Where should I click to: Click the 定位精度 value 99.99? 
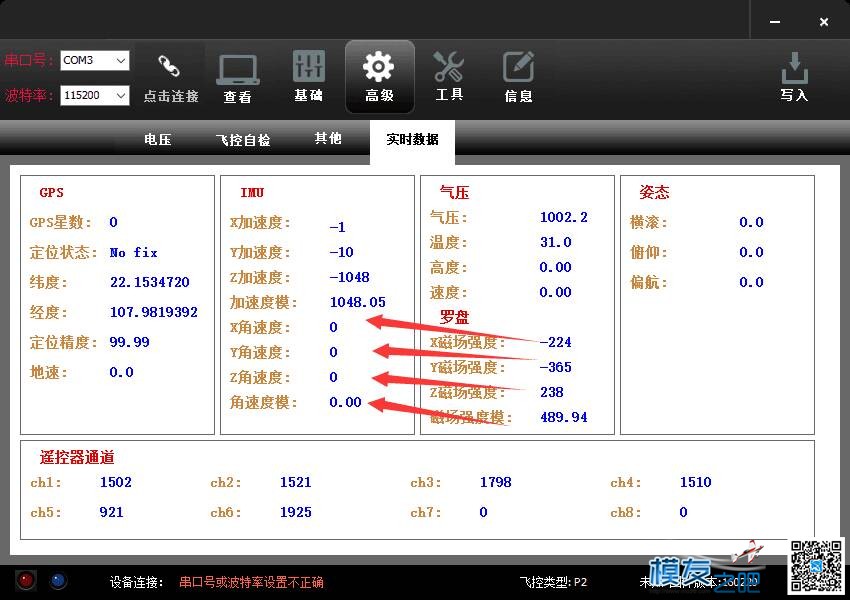[x=129, y=342]
